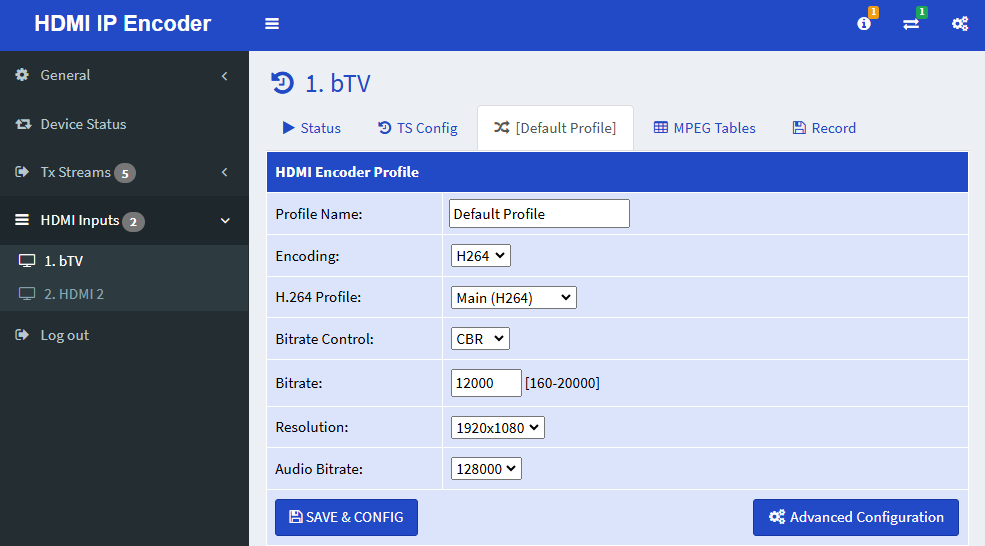The image size is (985, 546).
Task: Click the floppy icon on Record tab
Action: click(x=798, y=128)
